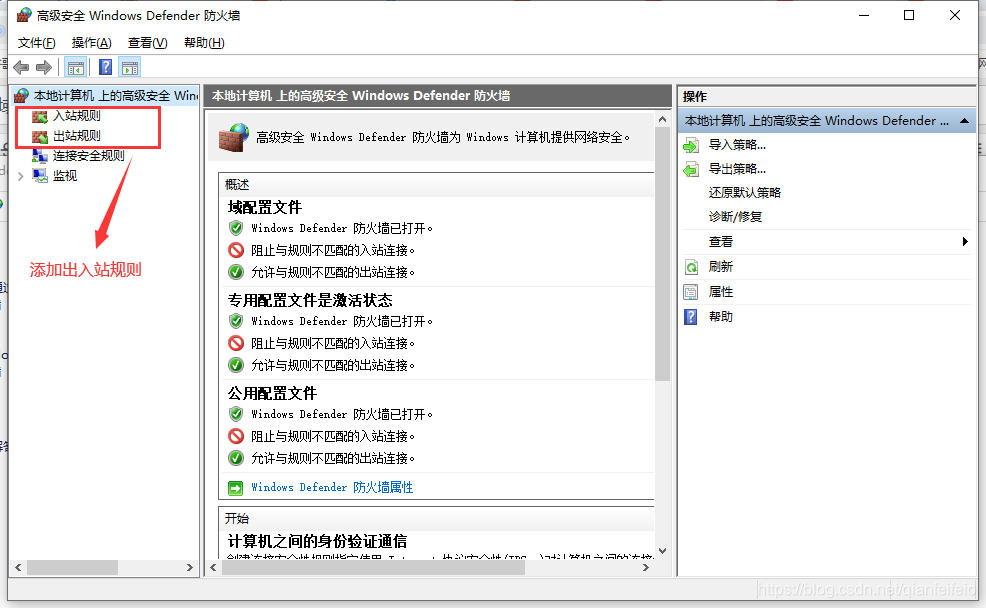Open the 查看(V) menu
This screenshot has height=608, width=986.
[x=148, y=43]
